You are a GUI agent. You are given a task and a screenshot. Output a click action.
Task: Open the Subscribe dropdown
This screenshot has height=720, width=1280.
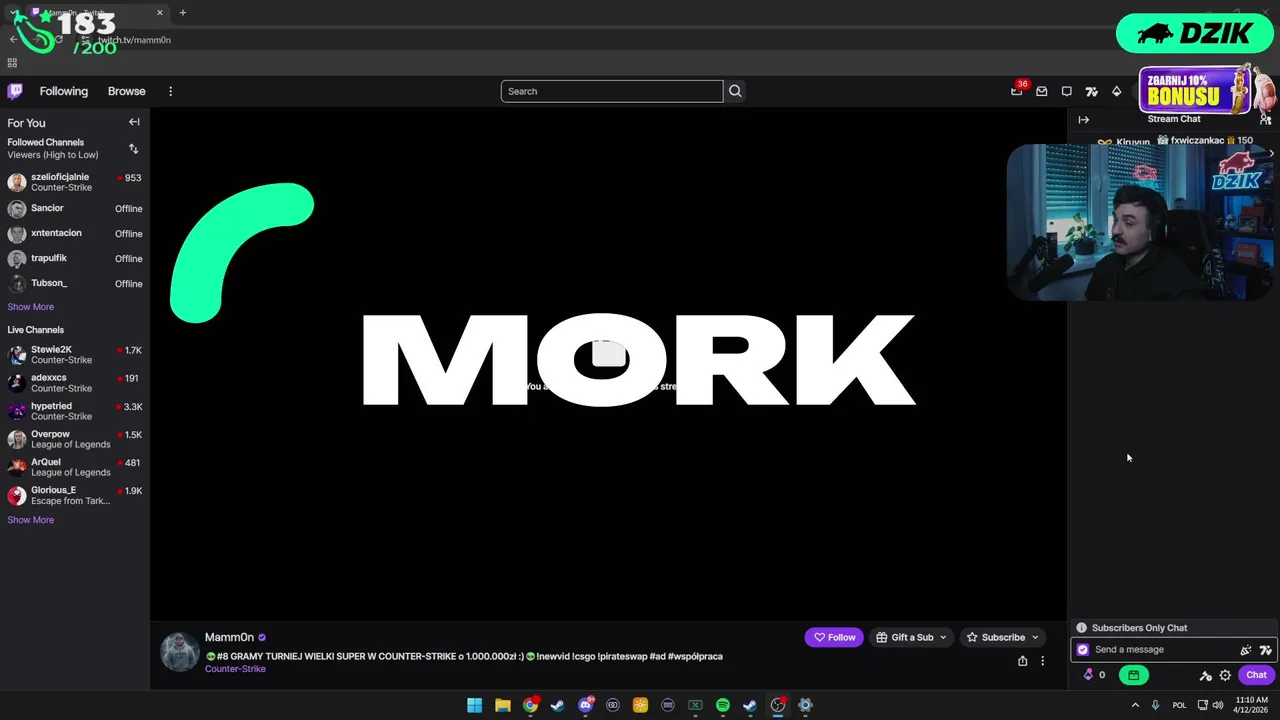click(x=1003, y=637)
